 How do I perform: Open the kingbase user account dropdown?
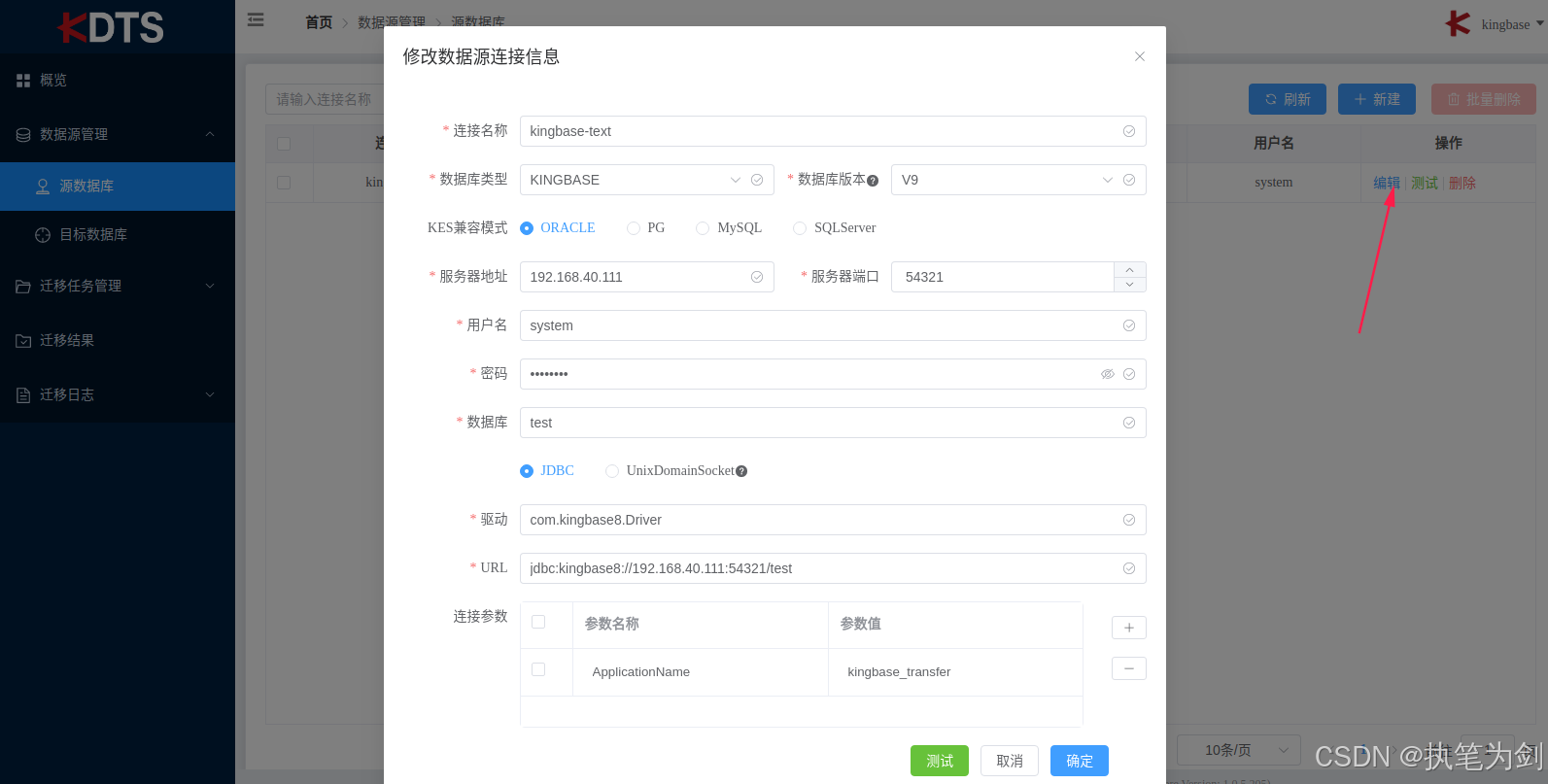[1513, 24]
